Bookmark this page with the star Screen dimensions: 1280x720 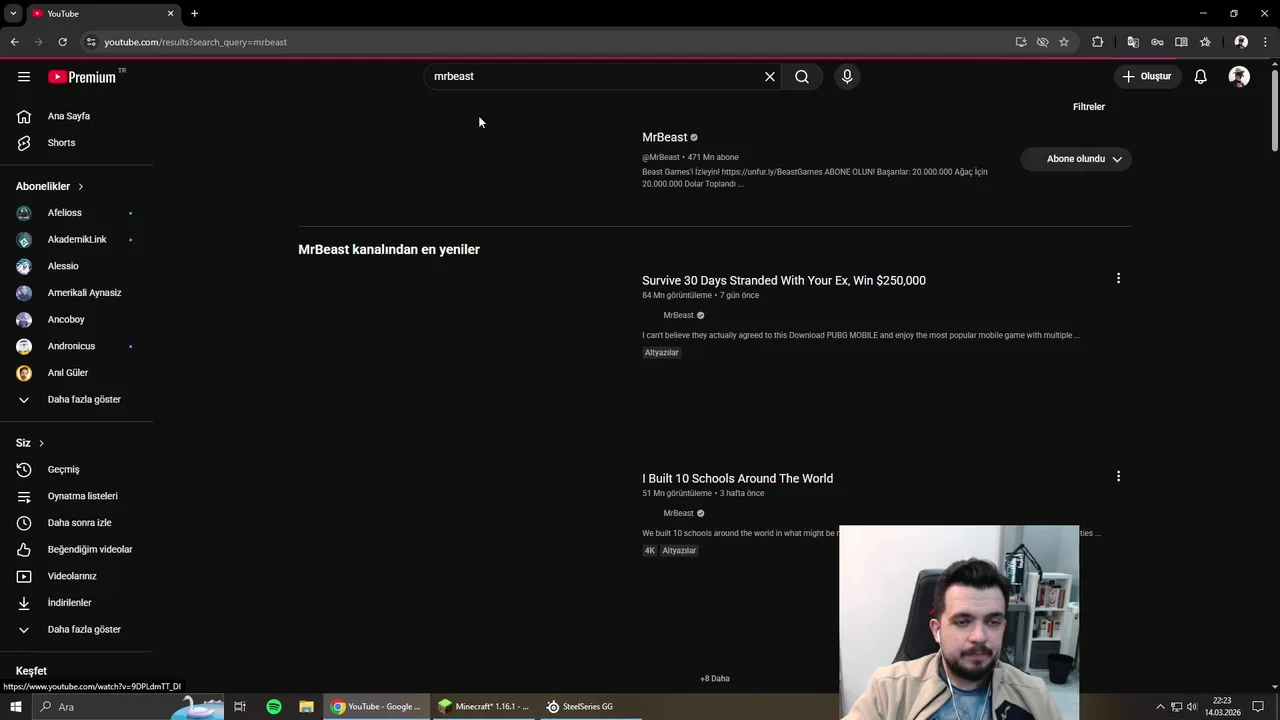(x=1064, y=42)
